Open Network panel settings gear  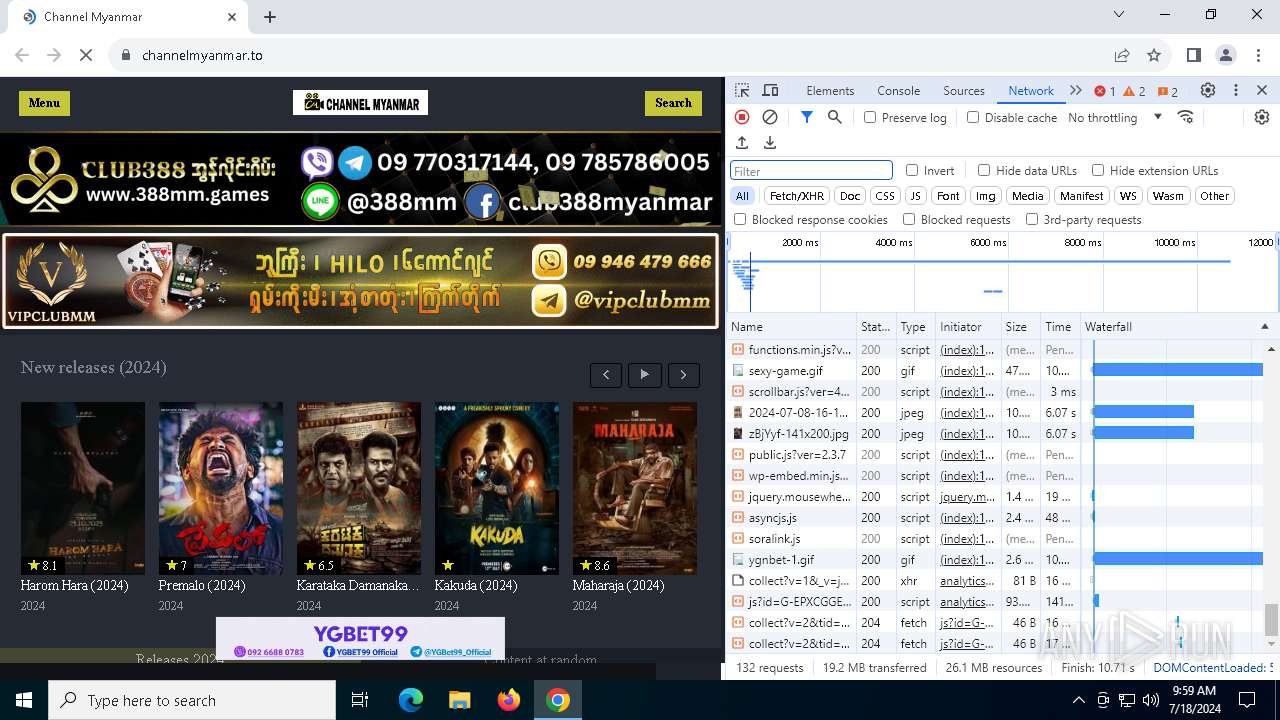tap(1262, 117)
